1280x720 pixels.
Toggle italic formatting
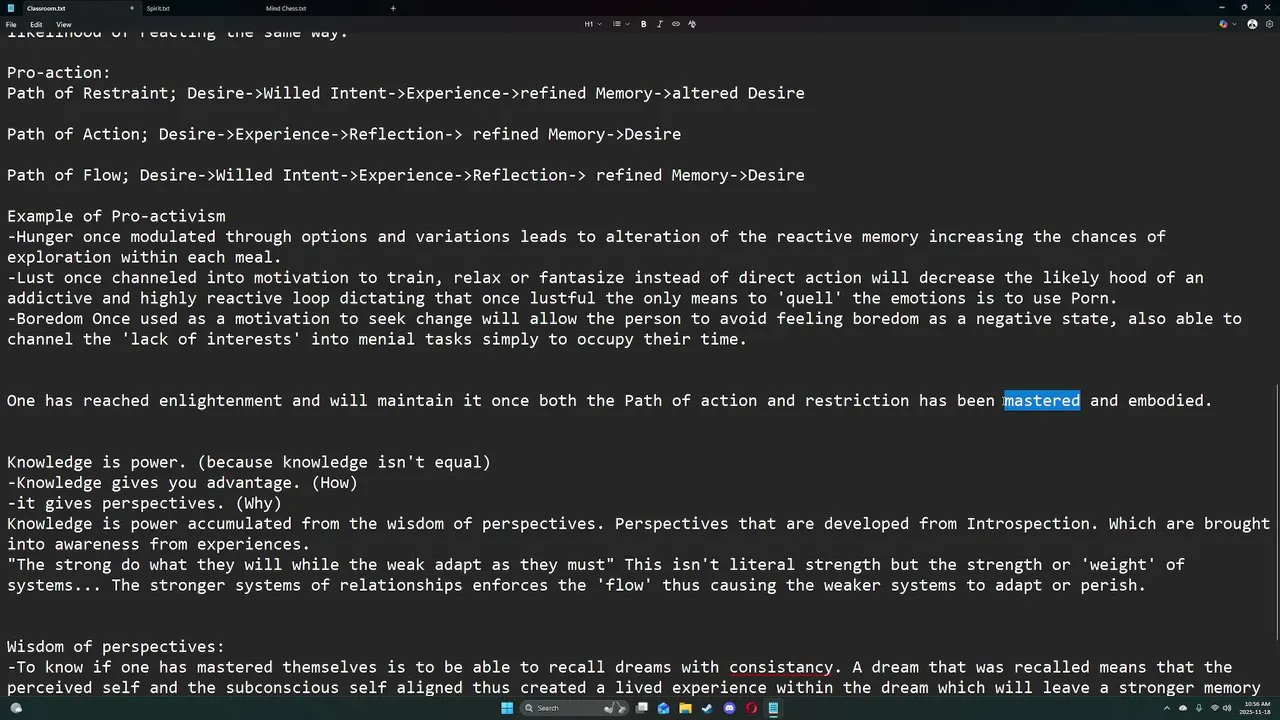(659, 24)
